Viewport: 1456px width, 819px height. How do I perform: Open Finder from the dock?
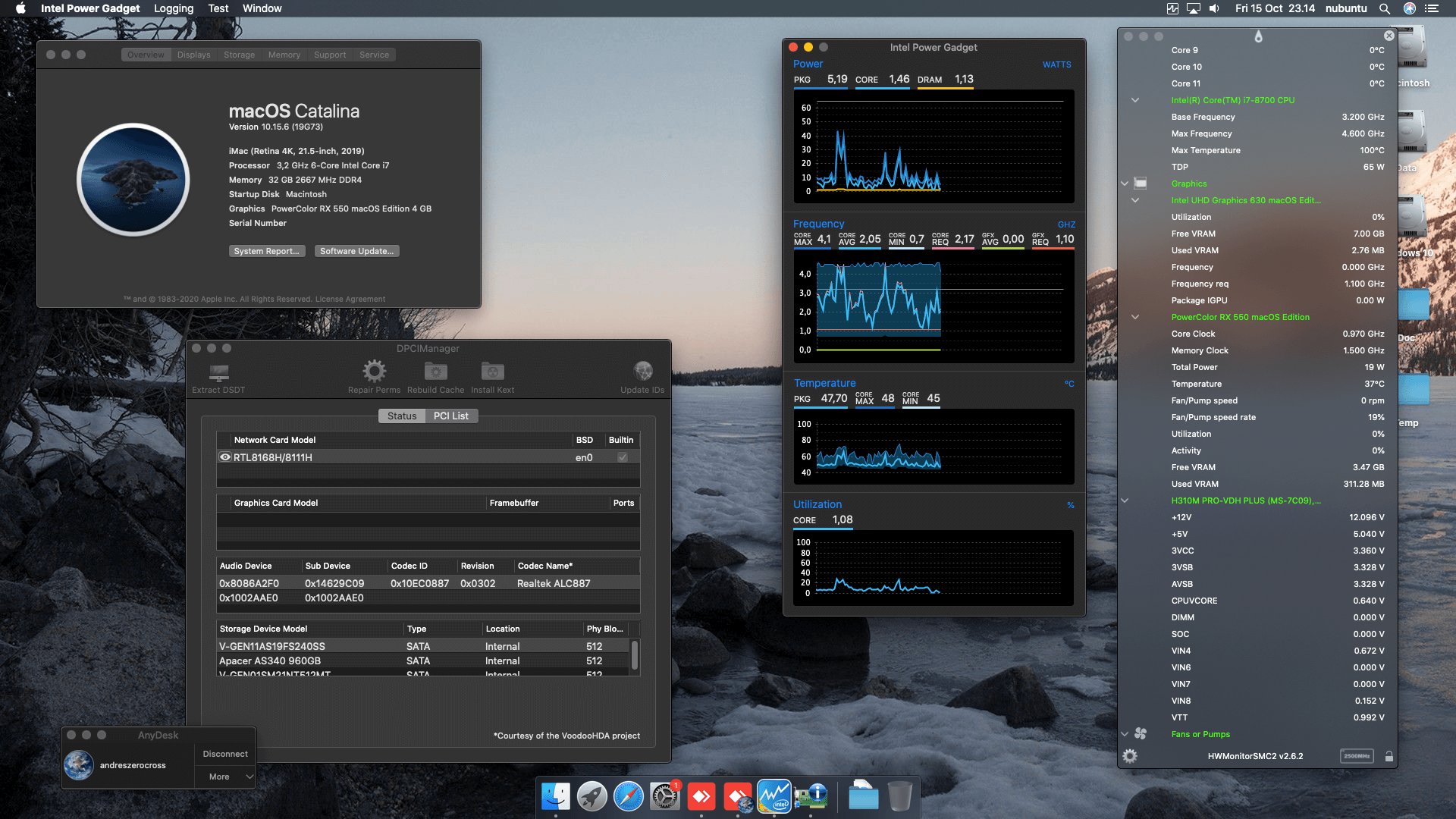click(556, 796)
